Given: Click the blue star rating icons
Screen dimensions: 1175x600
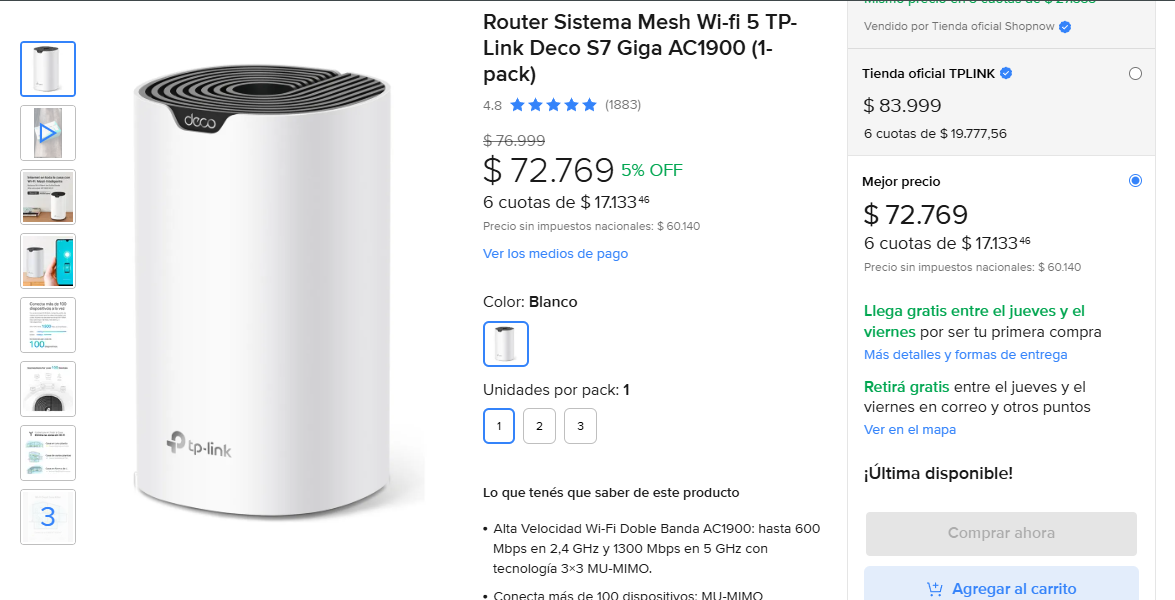Looking at the screenshot, I should [x=553, y=105].
